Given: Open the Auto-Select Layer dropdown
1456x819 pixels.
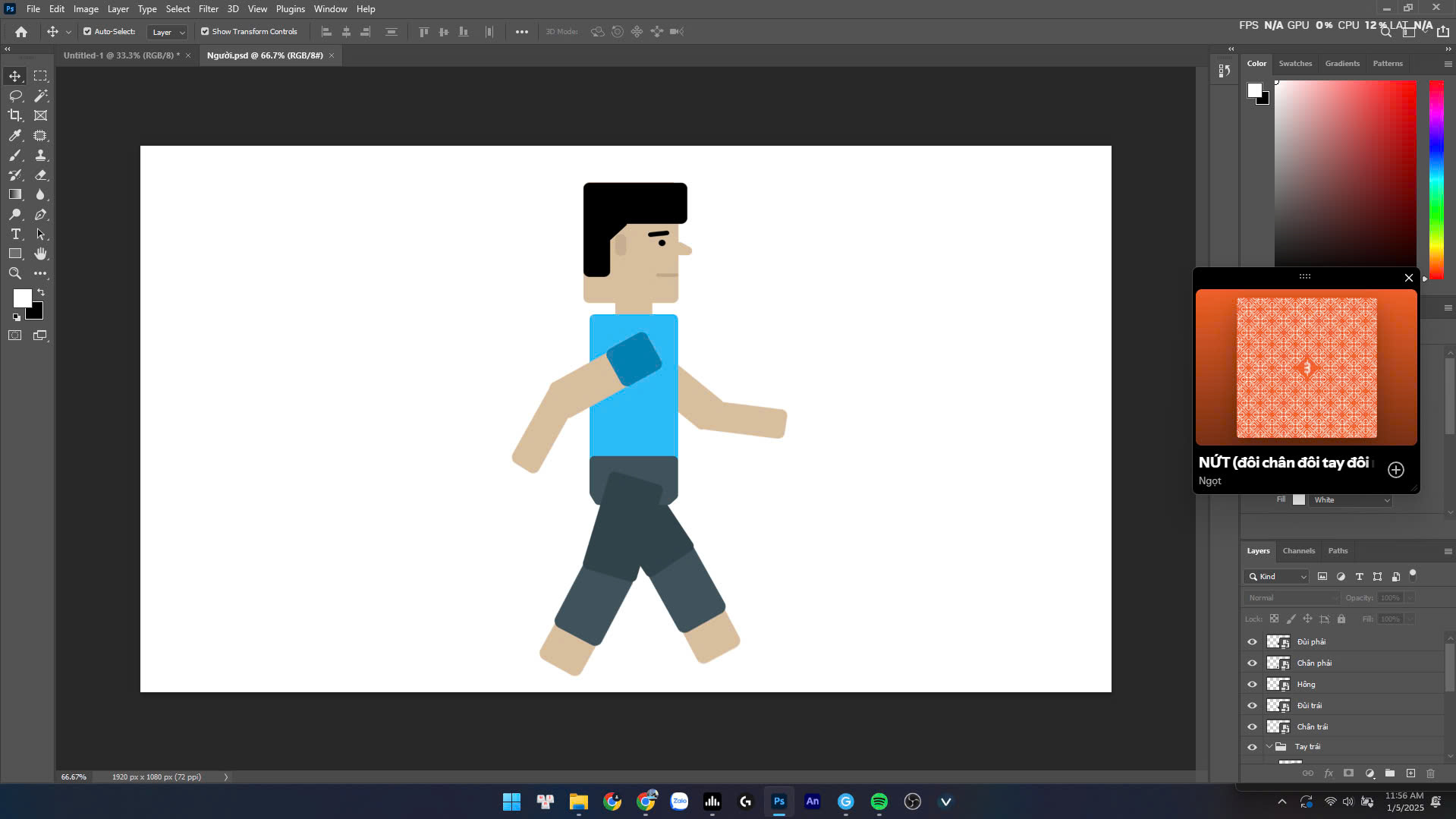Looking at the screenshot, I should point(168,32).
